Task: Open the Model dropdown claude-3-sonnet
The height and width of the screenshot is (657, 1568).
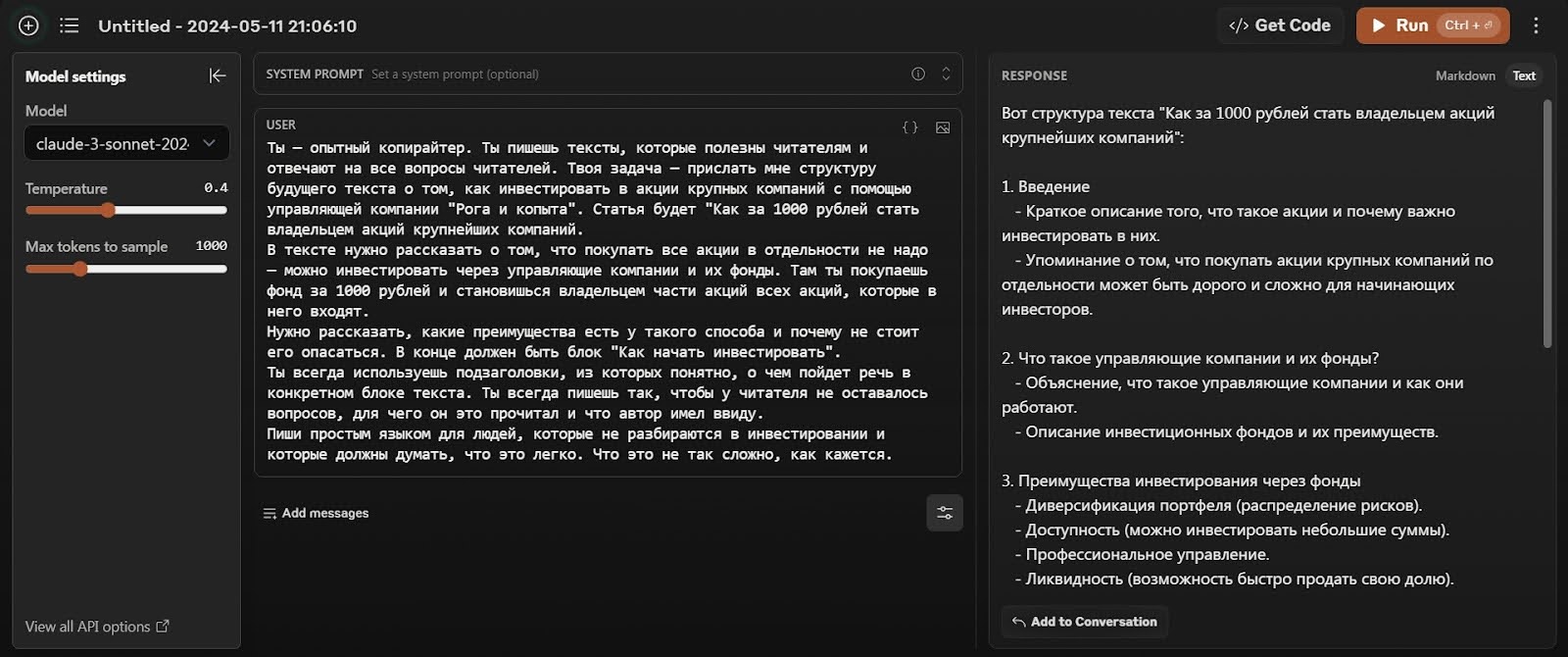Action: click(x=126, y=143)
